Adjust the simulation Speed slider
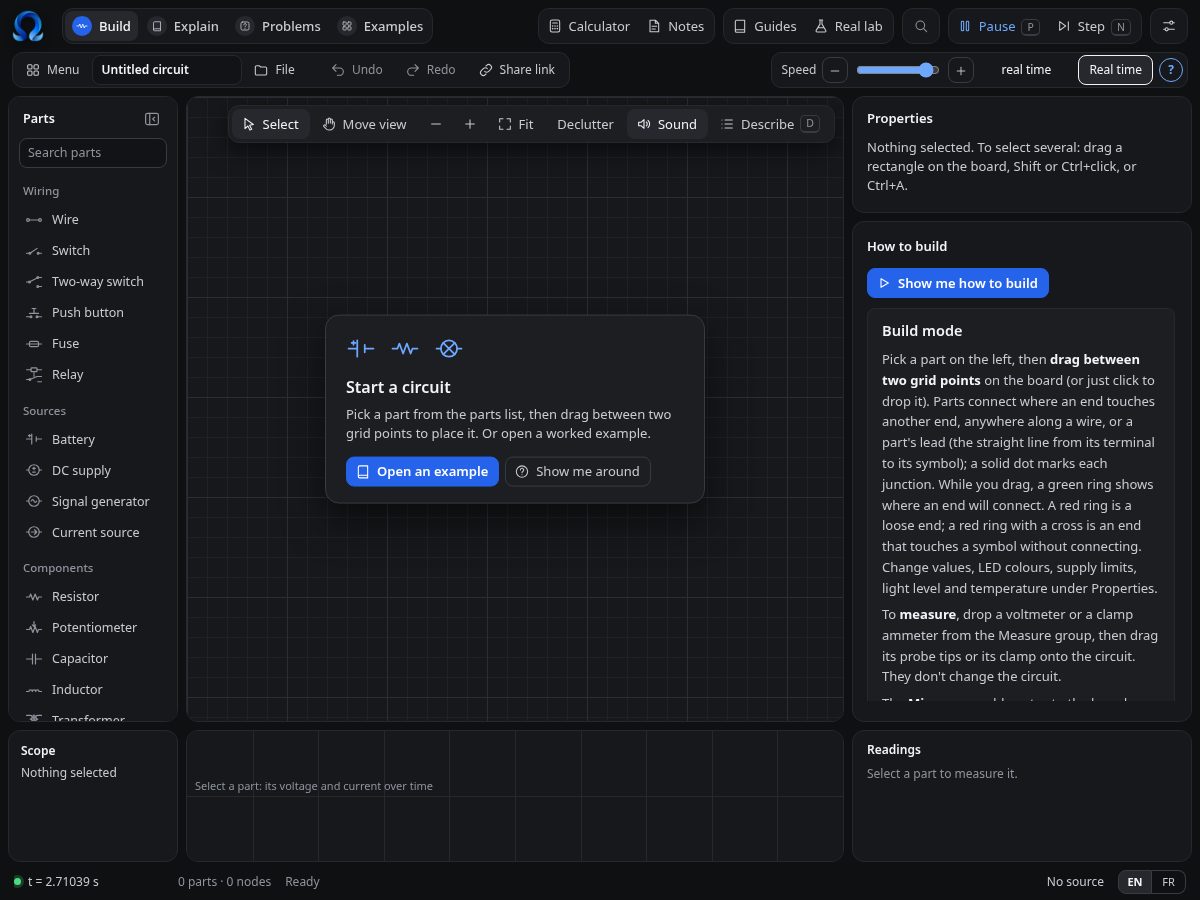 tap(897, 70)
